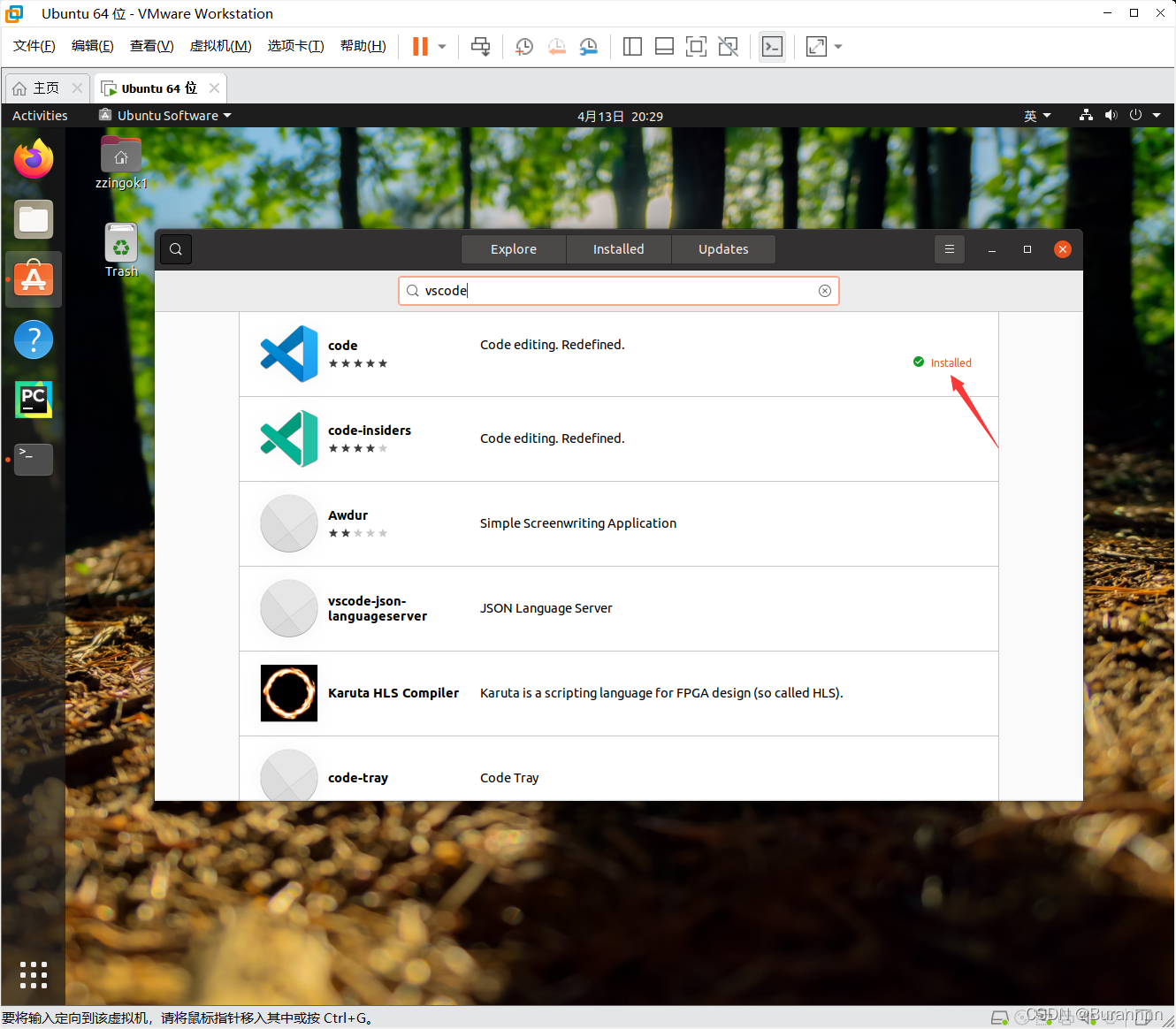Viewport: 1176px width, 1029px height.
Task: Maximize the Ubuntu Software window
Action: pyautogui.click(x=1027, y=249)
